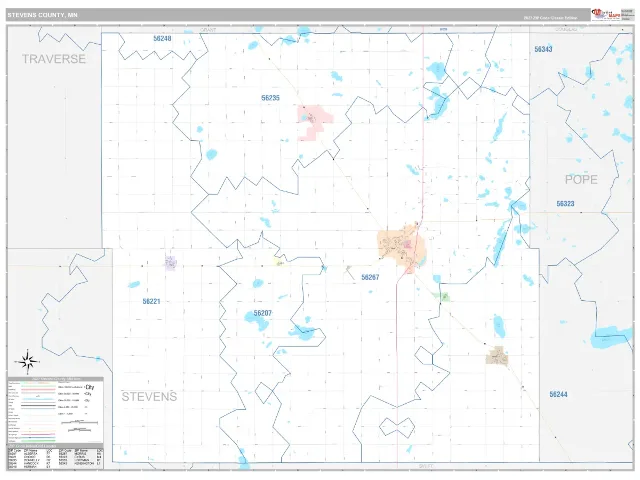Click the large 'City' sample in legend
Viewport: 640px width, 480px height.
(90, 387)
